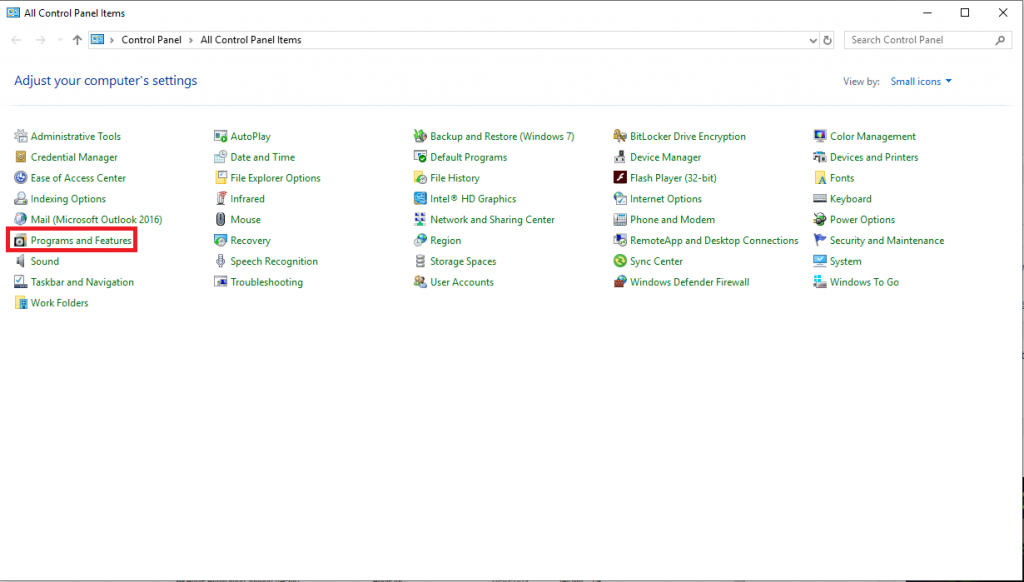Open the Internet Options link
Screen dimensions: 1024x582
click(x=665, y=199)
